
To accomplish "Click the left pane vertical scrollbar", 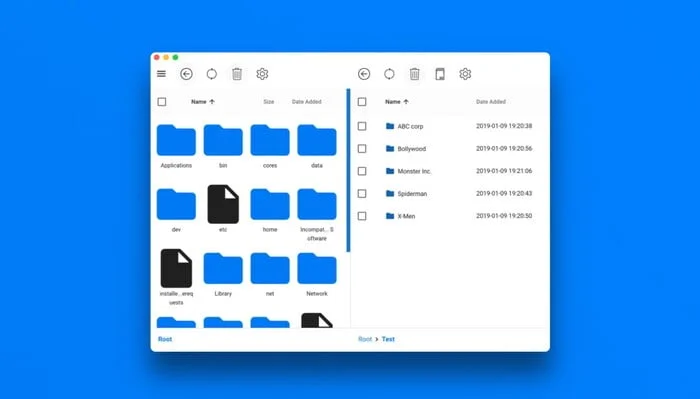I will [348, 170].
